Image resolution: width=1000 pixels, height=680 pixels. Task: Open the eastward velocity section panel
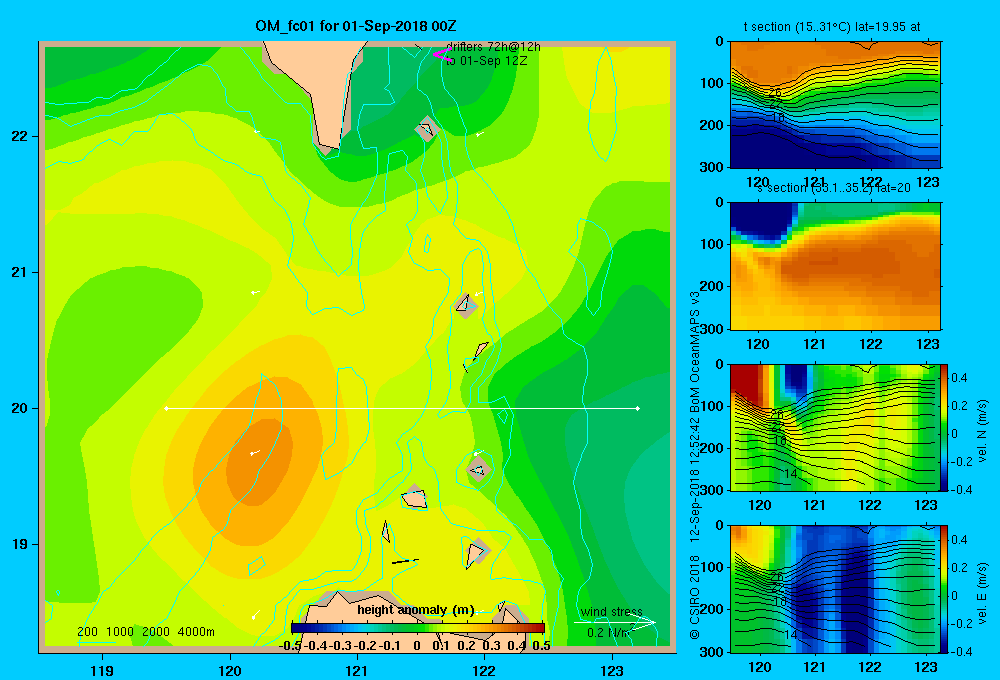[835, 589]
